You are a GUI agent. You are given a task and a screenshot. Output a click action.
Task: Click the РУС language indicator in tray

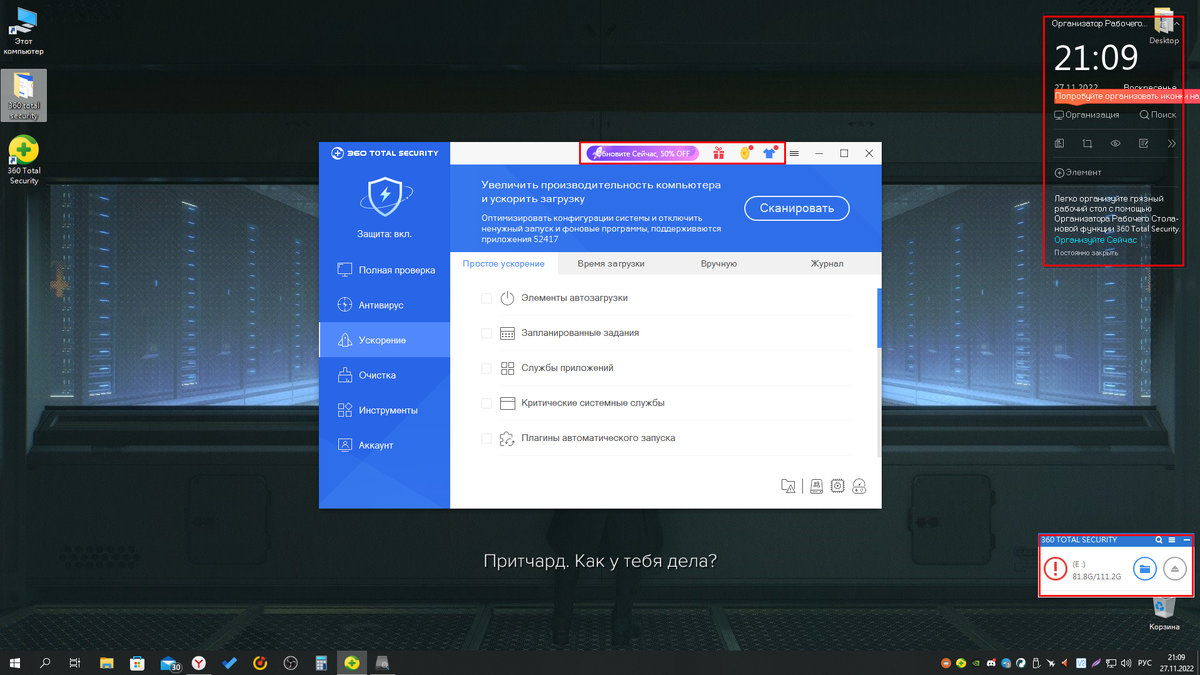tap(1143, 662)
